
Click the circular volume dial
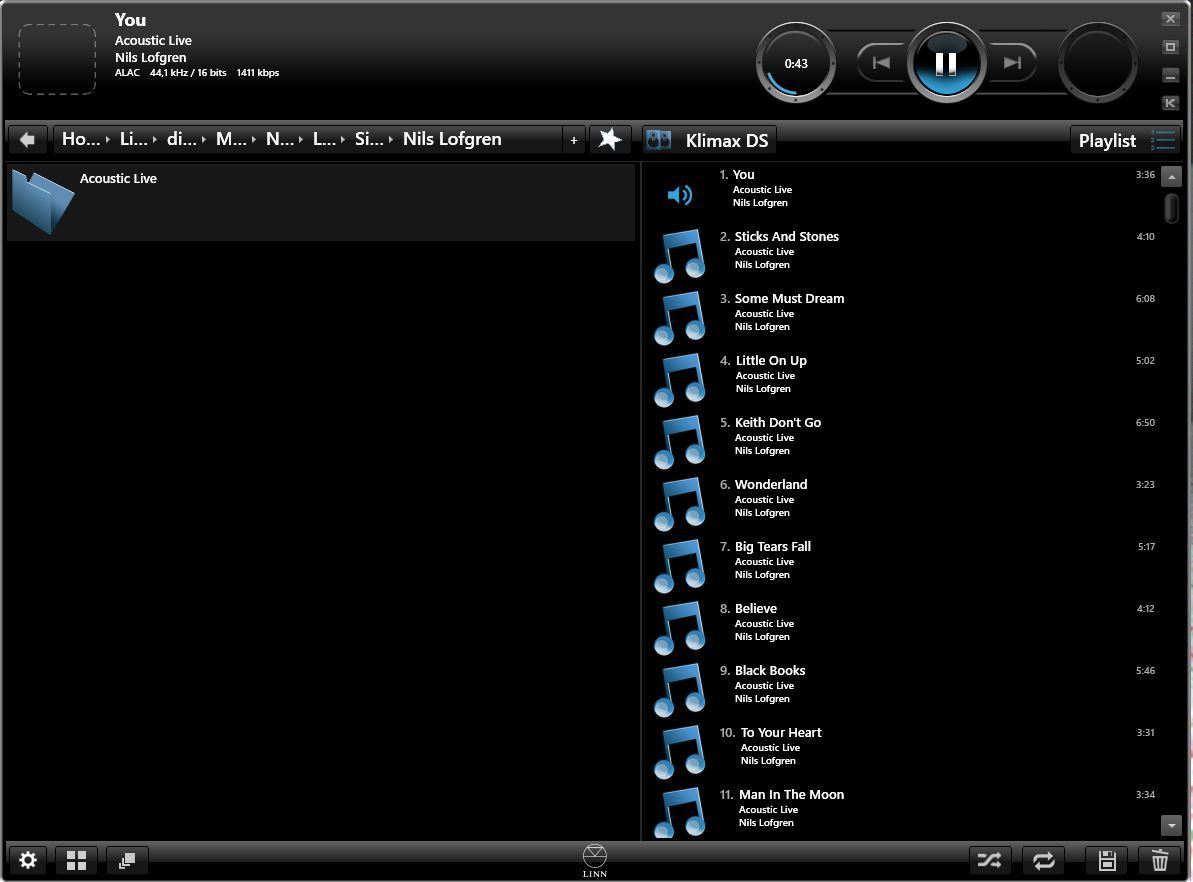point(1097,63)
